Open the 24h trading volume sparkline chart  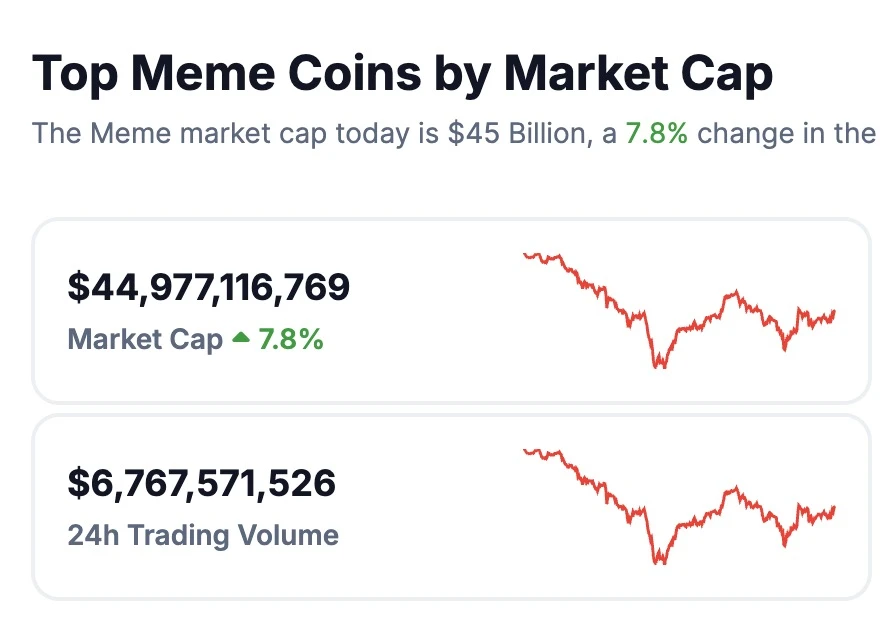pos(678,506)
